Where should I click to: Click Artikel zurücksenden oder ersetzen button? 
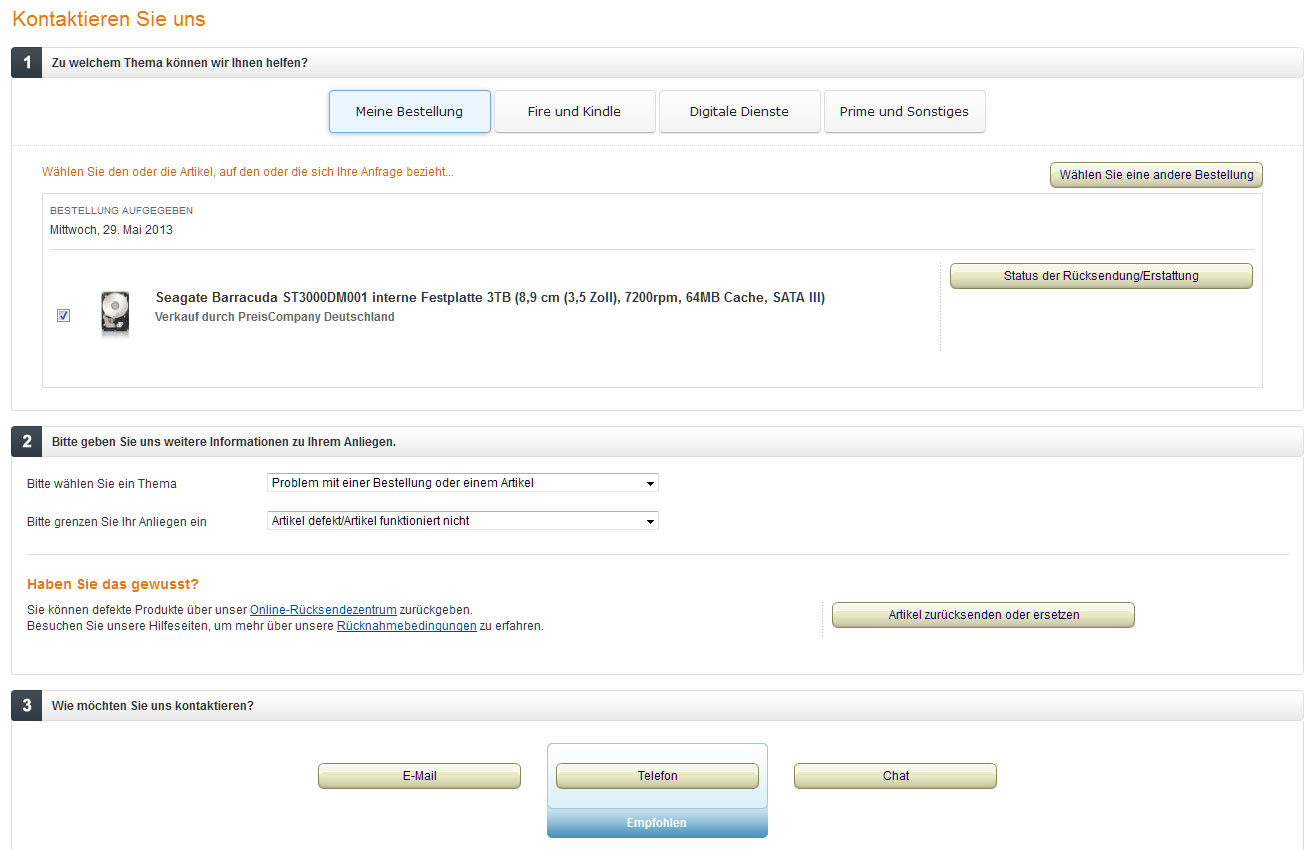[x=983, y=615]
